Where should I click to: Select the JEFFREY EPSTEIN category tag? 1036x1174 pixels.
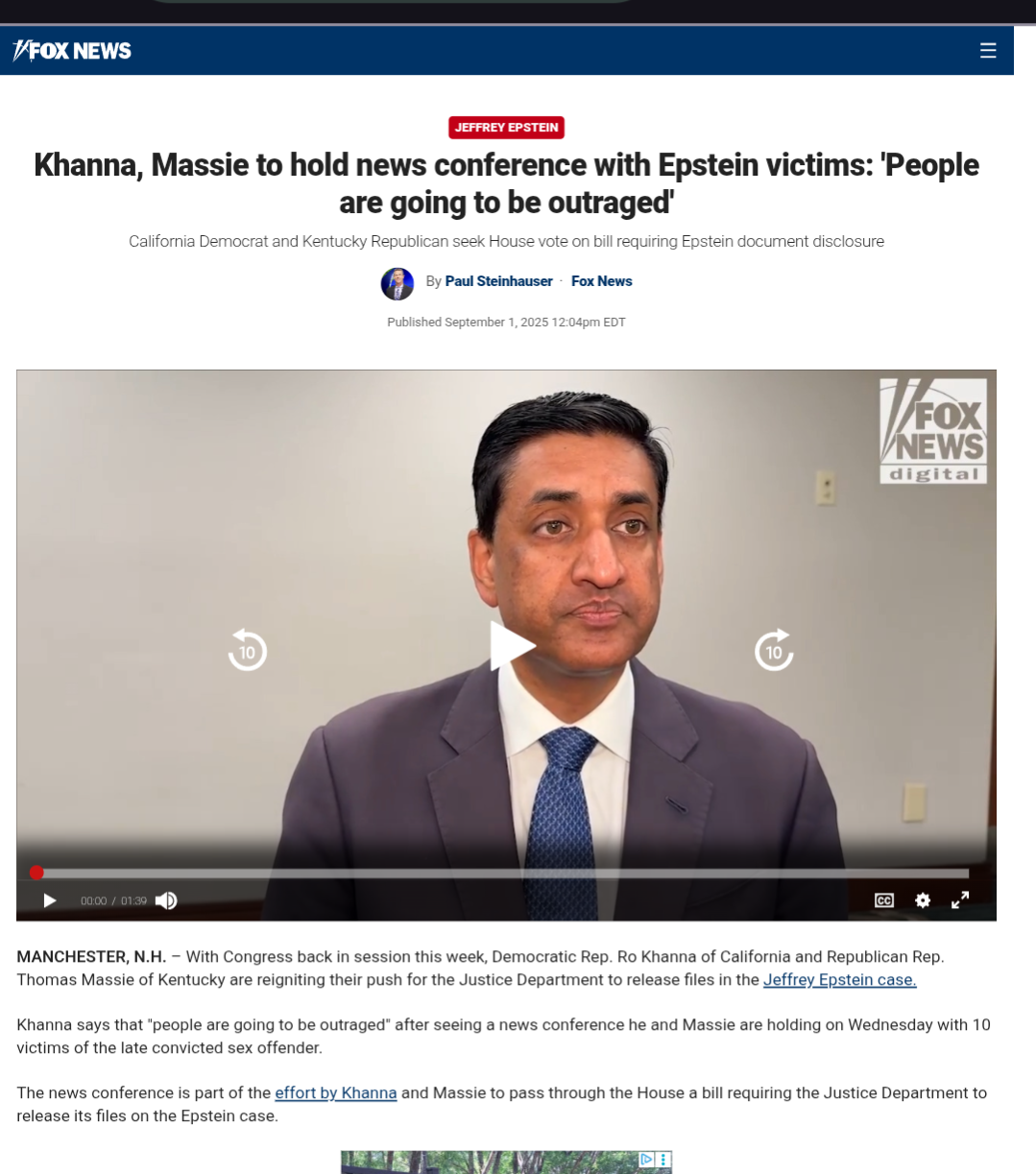(x=506, y=128)
